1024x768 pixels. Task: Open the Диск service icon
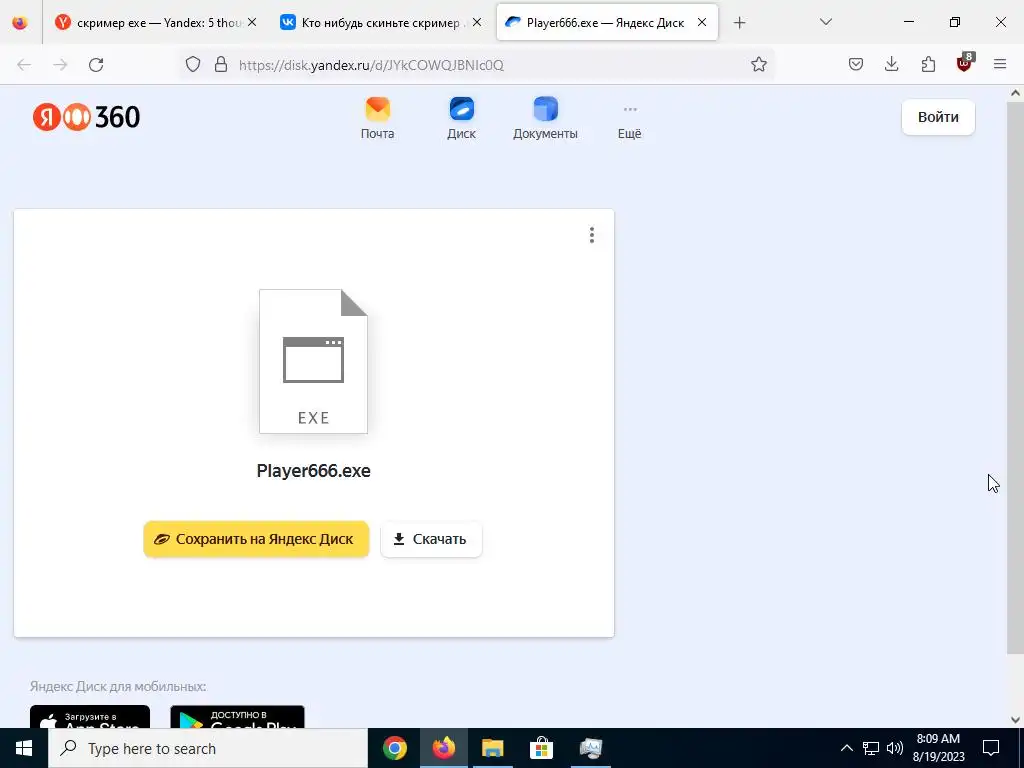(x=461, y=118)
